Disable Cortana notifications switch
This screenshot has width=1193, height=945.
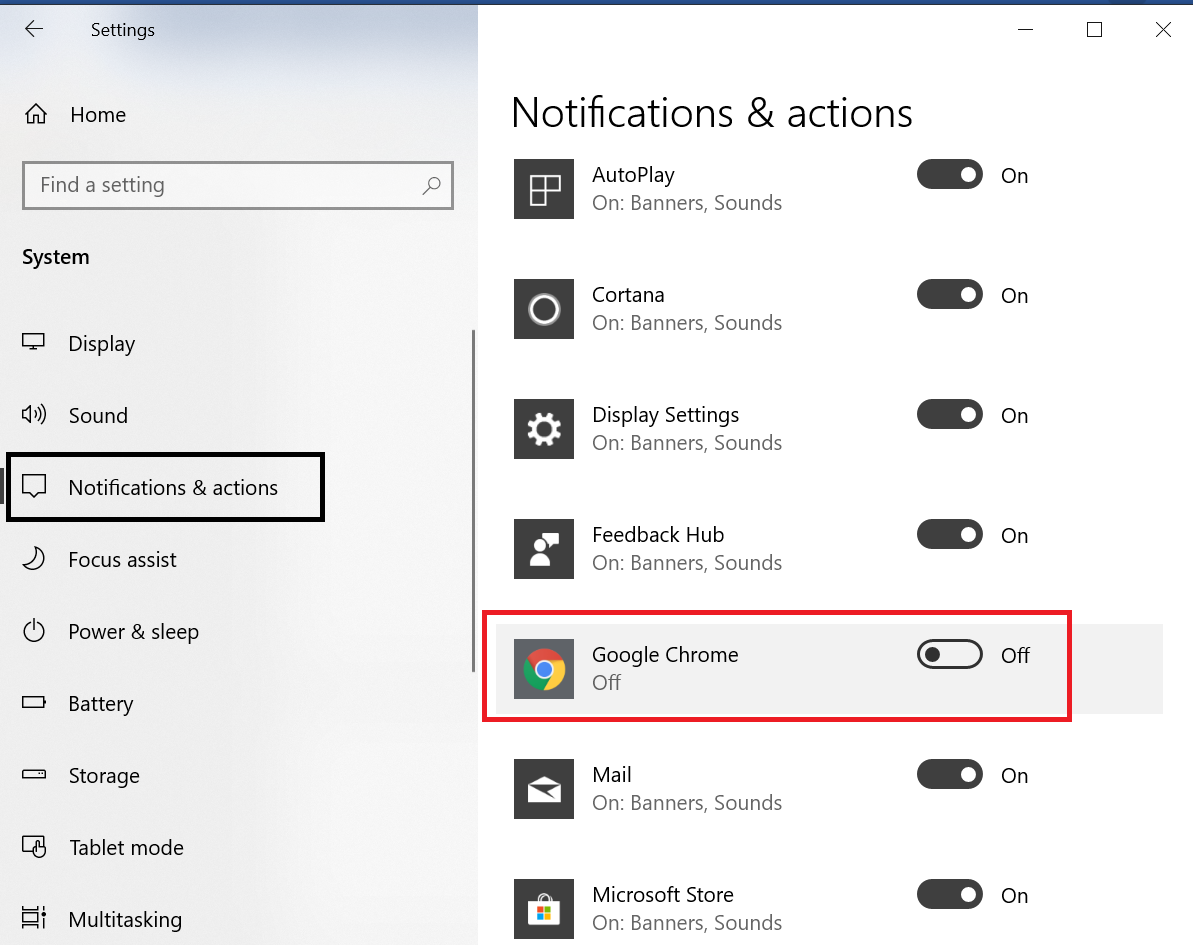(949, 295)
